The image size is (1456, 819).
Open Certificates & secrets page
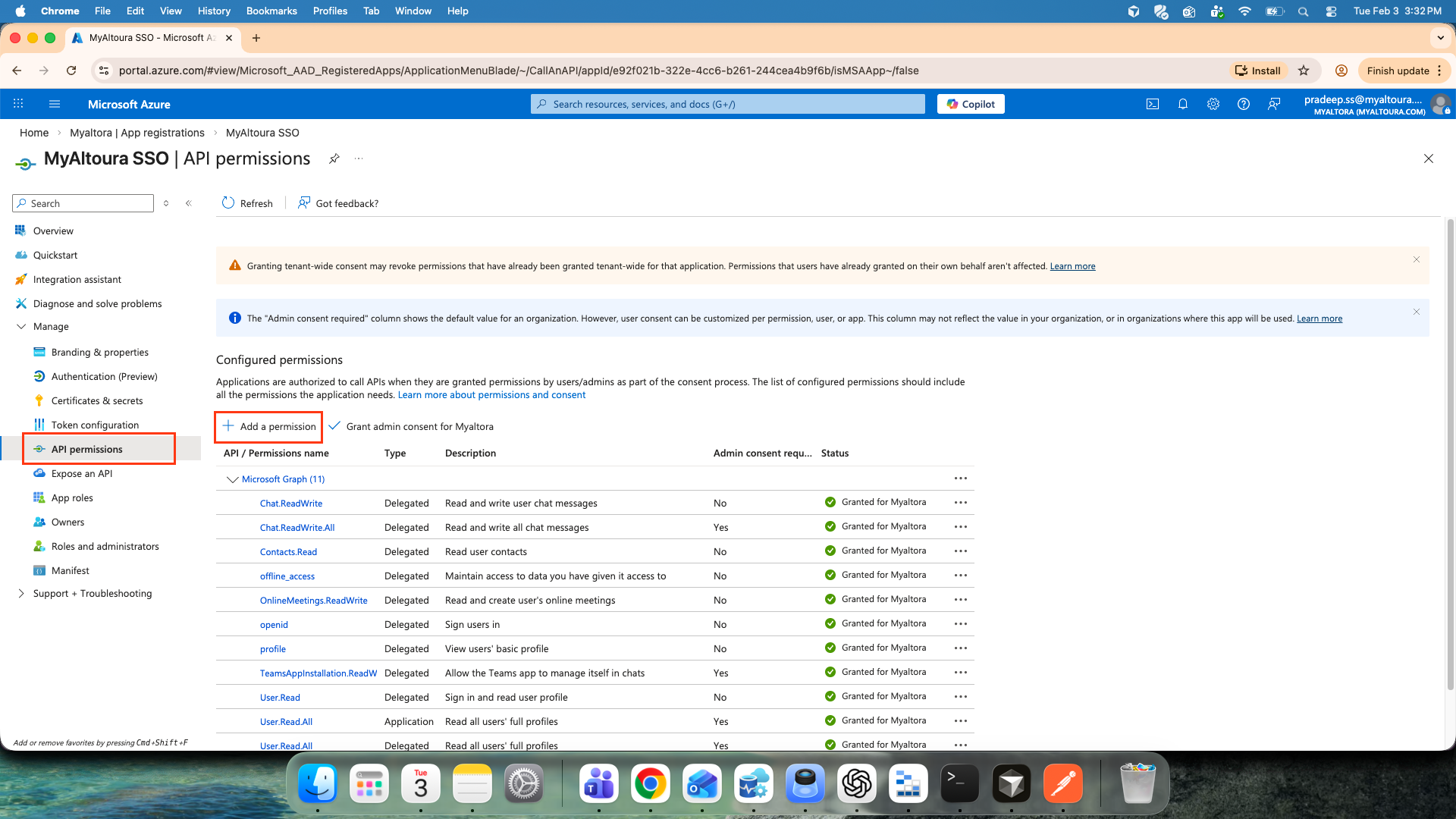pos(97,400)
